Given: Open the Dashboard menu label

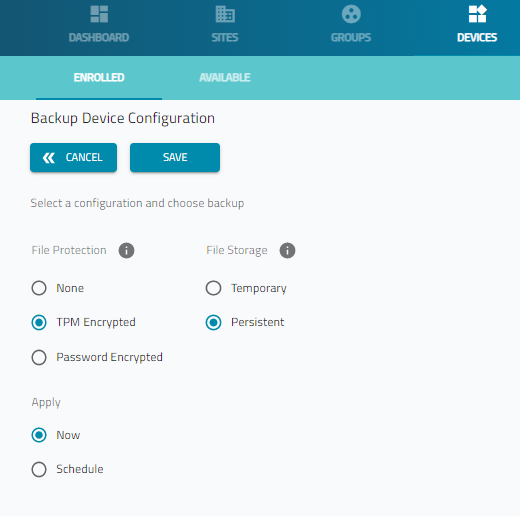Looking at the screenshot, I should (99, 37).
